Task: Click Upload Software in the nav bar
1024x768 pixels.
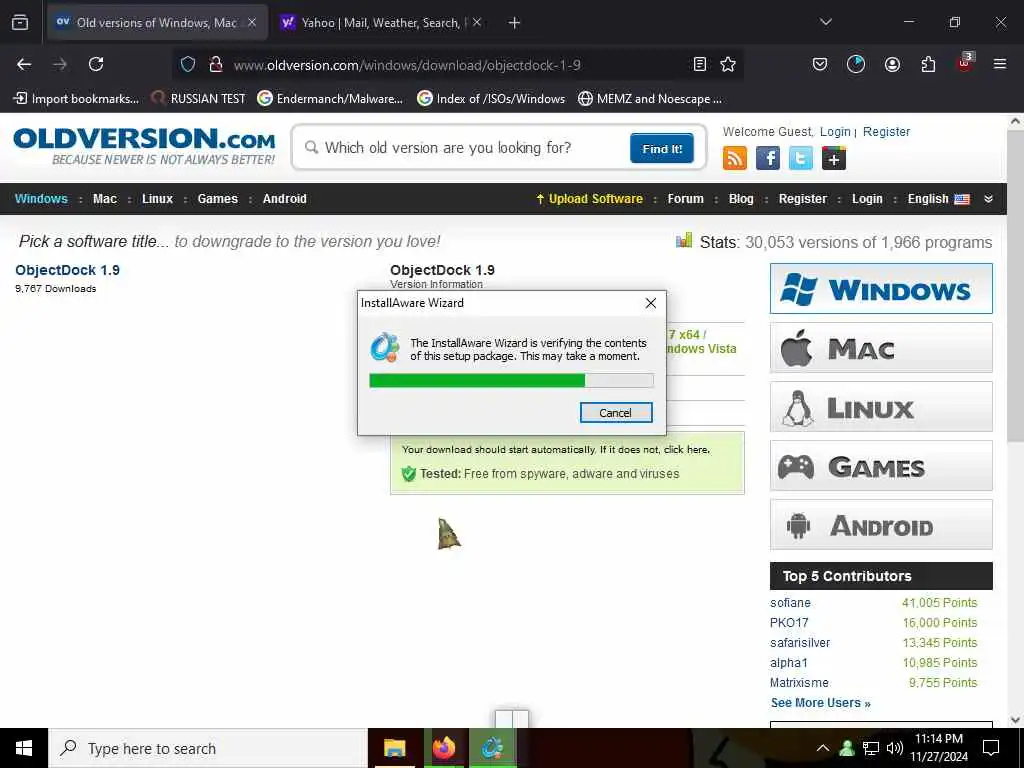Action: (x=589, y=199)
